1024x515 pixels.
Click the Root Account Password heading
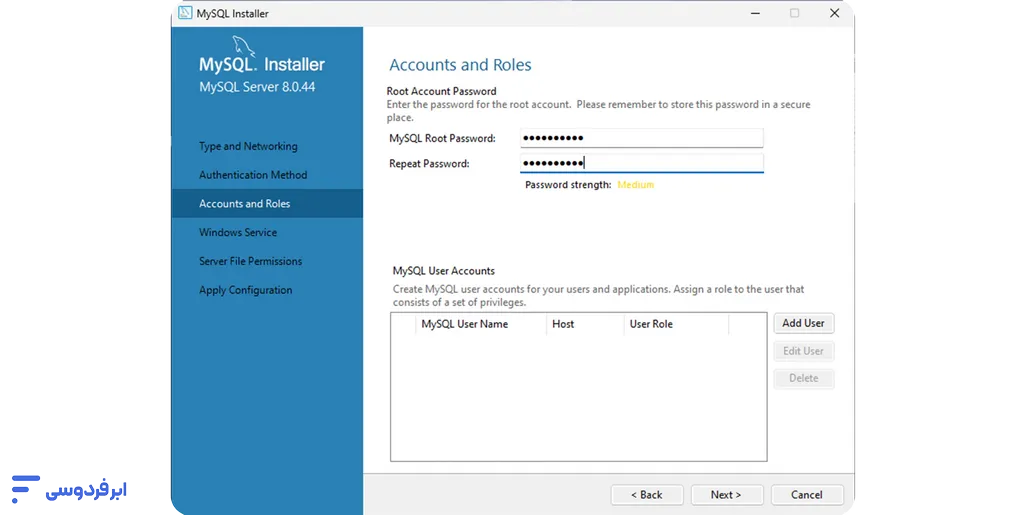click(441, 91)
